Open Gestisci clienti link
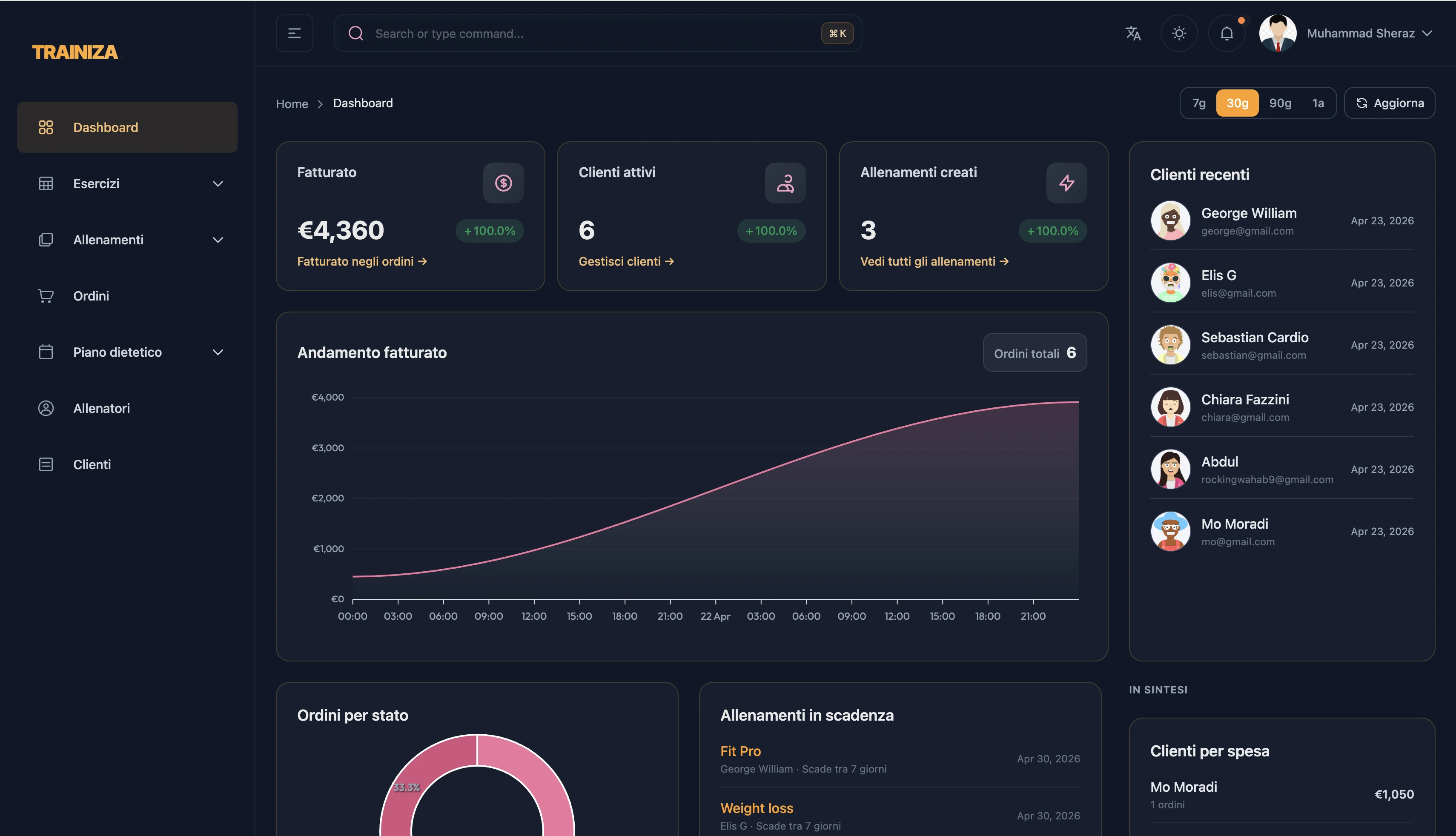This screenshot has height=836, width=1456. point(626,261)
